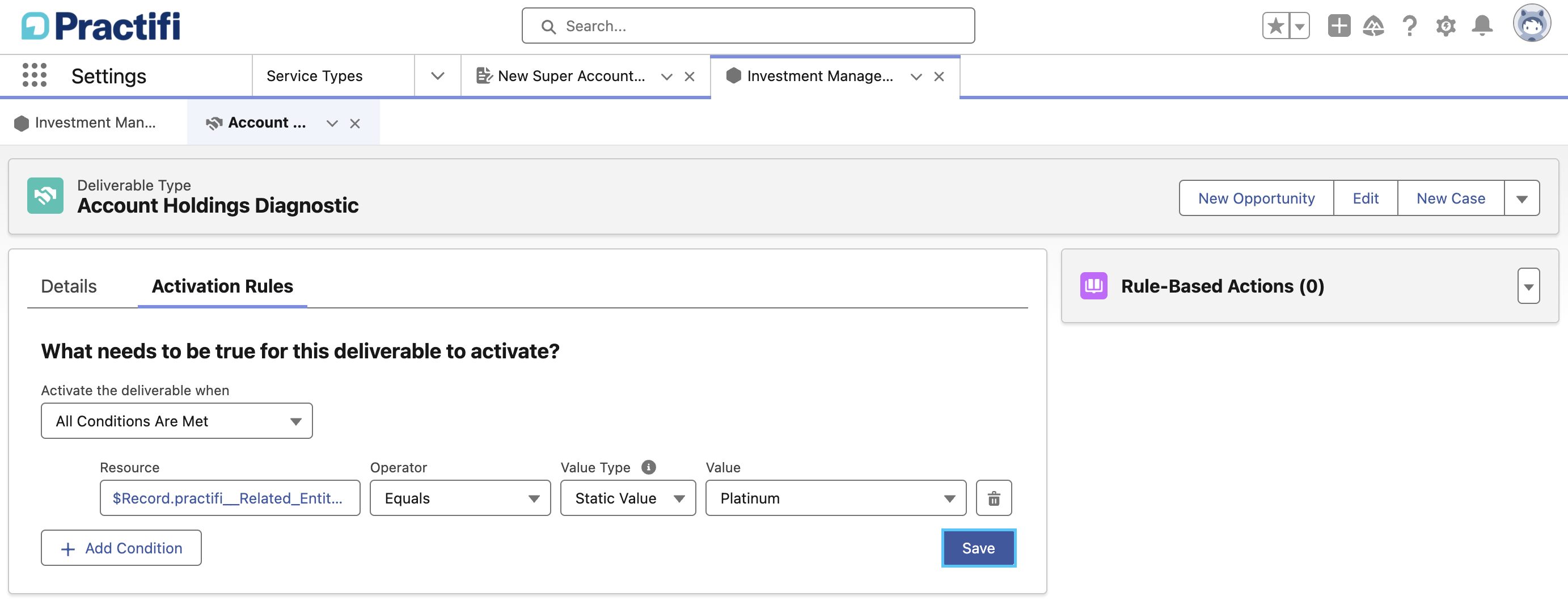Click the Practifi logo

coord(100,26)
